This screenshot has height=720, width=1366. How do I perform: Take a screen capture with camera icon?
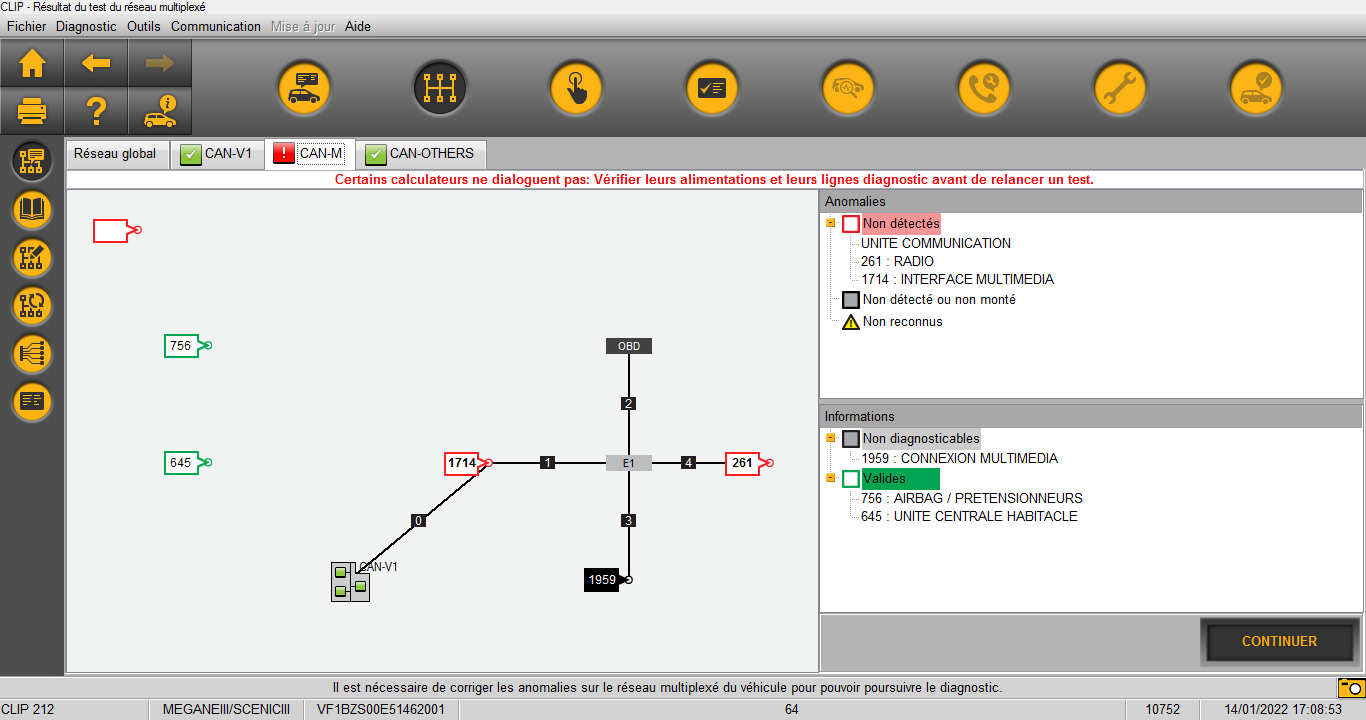tap(1351, 688)
